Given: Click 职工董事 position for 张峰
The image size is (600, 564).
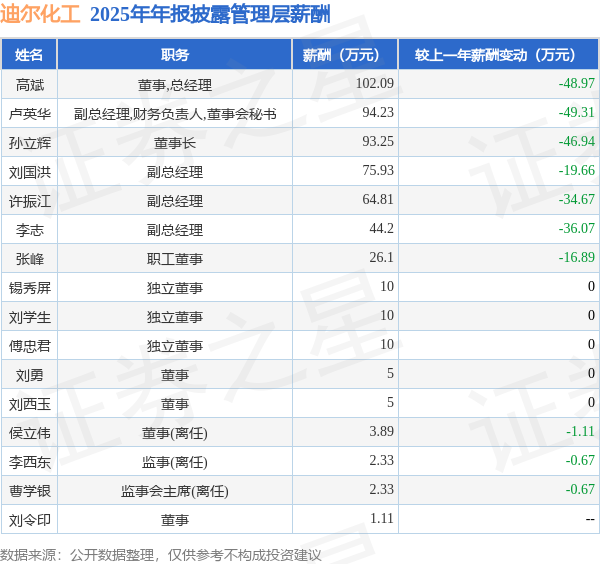Looking at the screenshot, I should (174, 259).
